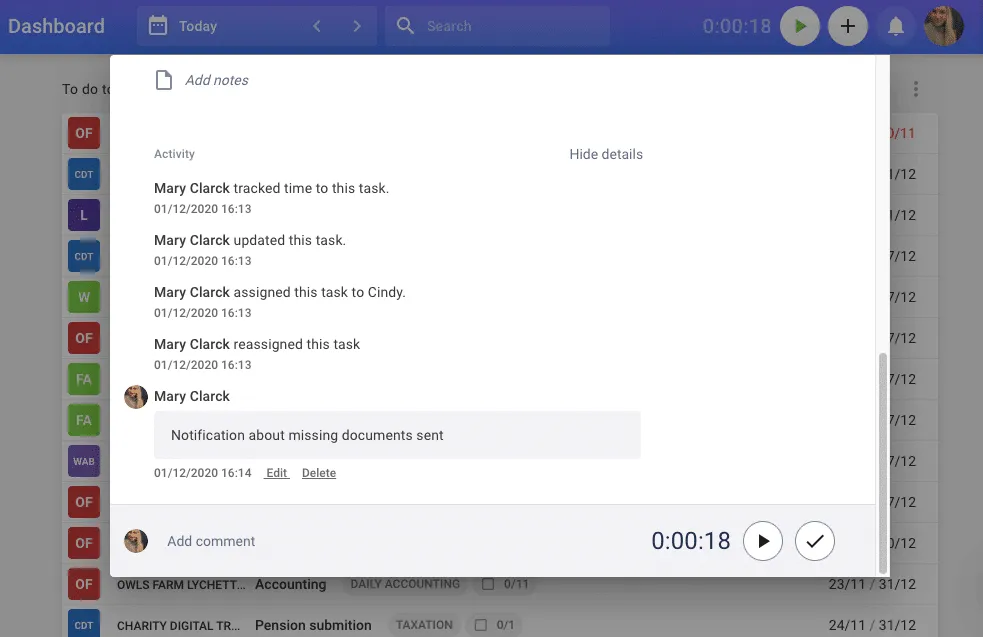Screen dimensions: 983x637
Task: Click OWLS FARM LYCHETT client name
Action: pyautogui.click(x=181, y=584)
